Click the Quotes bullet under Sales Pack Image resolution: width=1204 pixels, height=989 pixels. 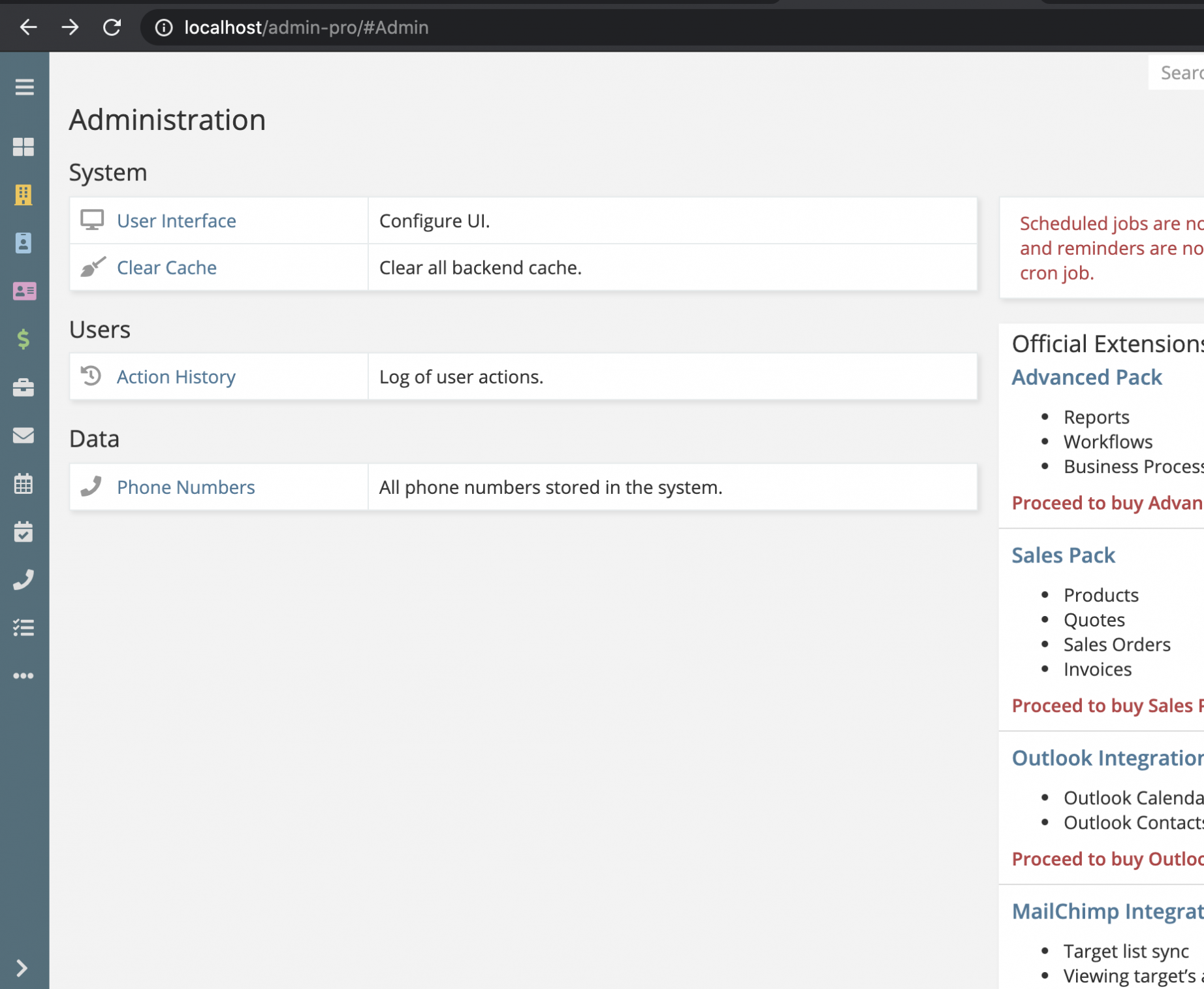pyautogui.click(x=1094, y=620)
